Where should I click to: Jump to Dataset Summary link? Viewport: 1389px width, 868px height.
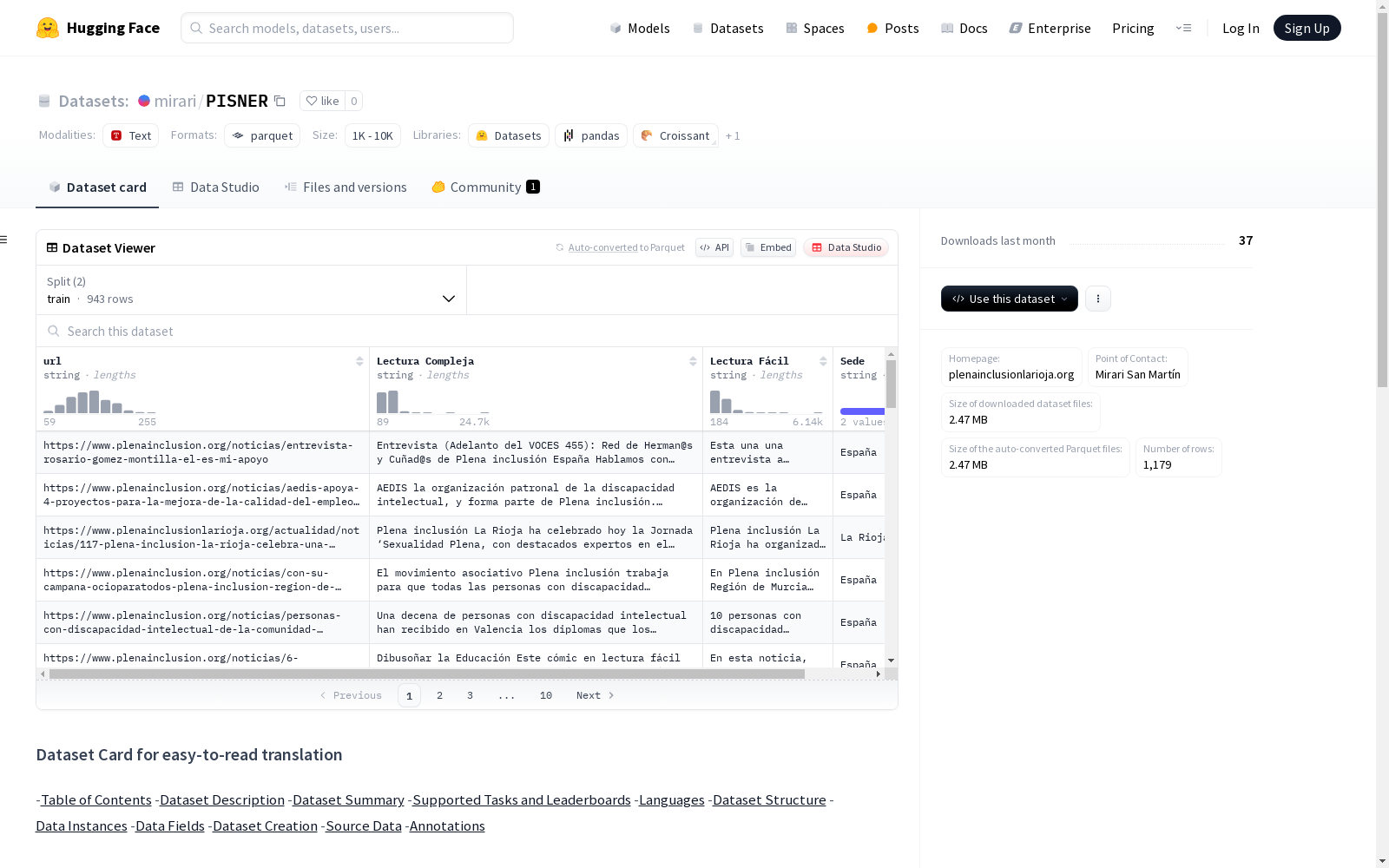click(348, 800)
